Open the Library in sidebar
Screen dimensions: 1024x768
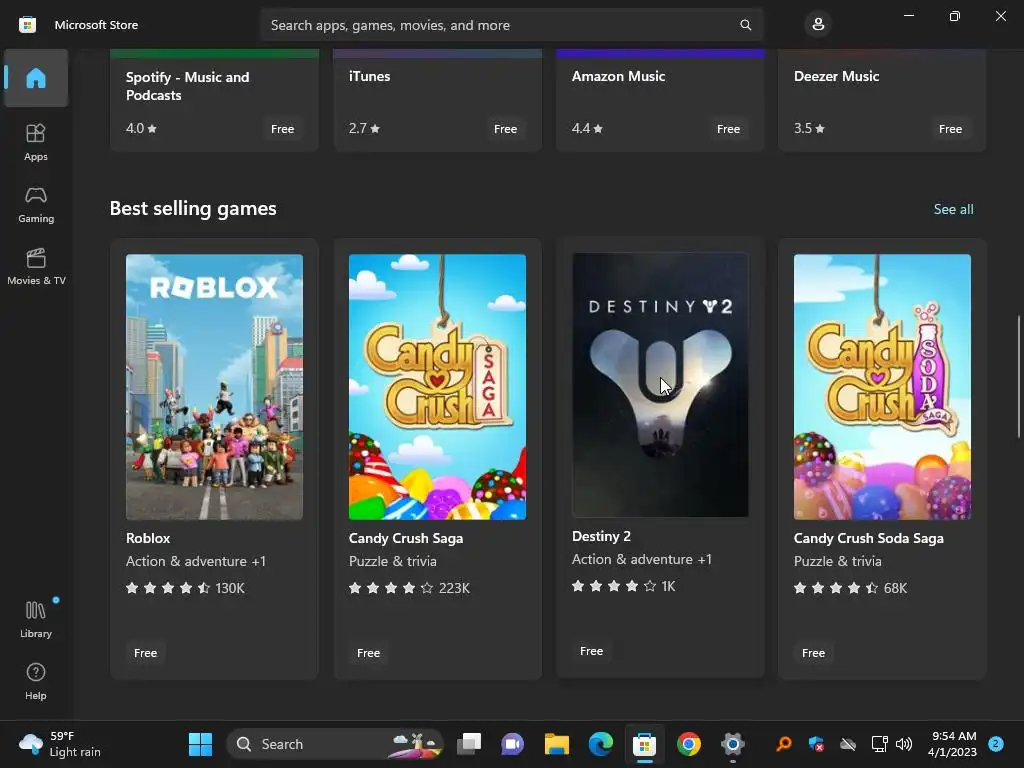tap(36, 619)
